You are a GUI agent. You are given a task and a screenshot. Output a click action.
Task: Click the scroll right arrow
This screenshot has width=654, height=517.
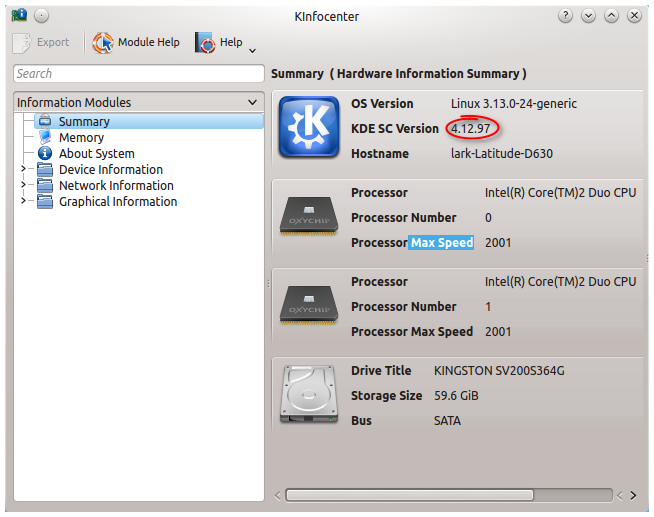(632, 495)
